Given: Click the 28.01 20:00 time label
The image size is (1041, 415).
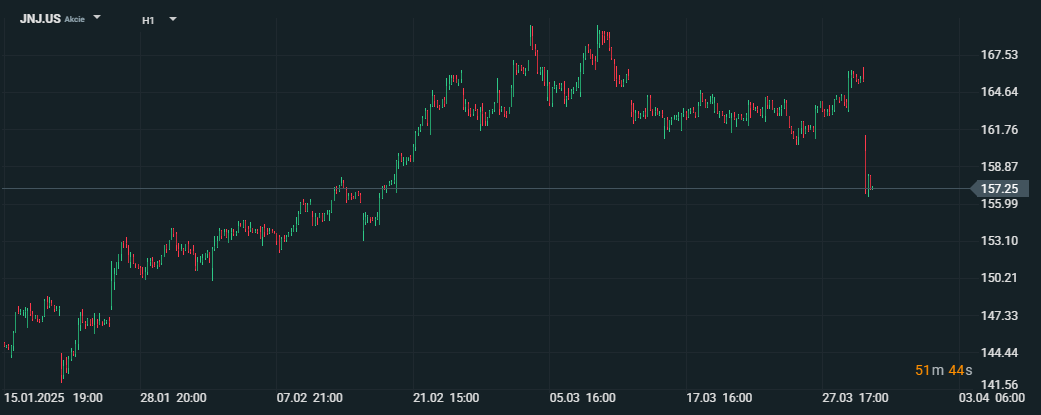Looking at the screenshot, I should tap(173, 398).
